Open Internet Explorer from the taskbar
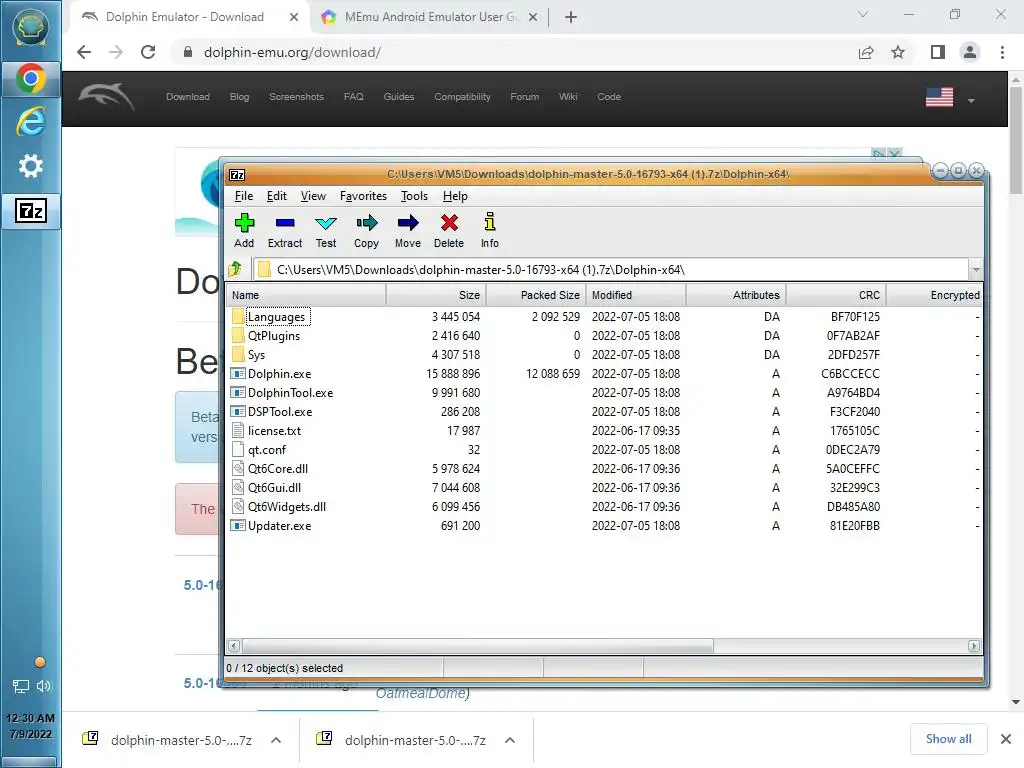The width and height of the screenshot is (1024, 768). pos(31,122)
